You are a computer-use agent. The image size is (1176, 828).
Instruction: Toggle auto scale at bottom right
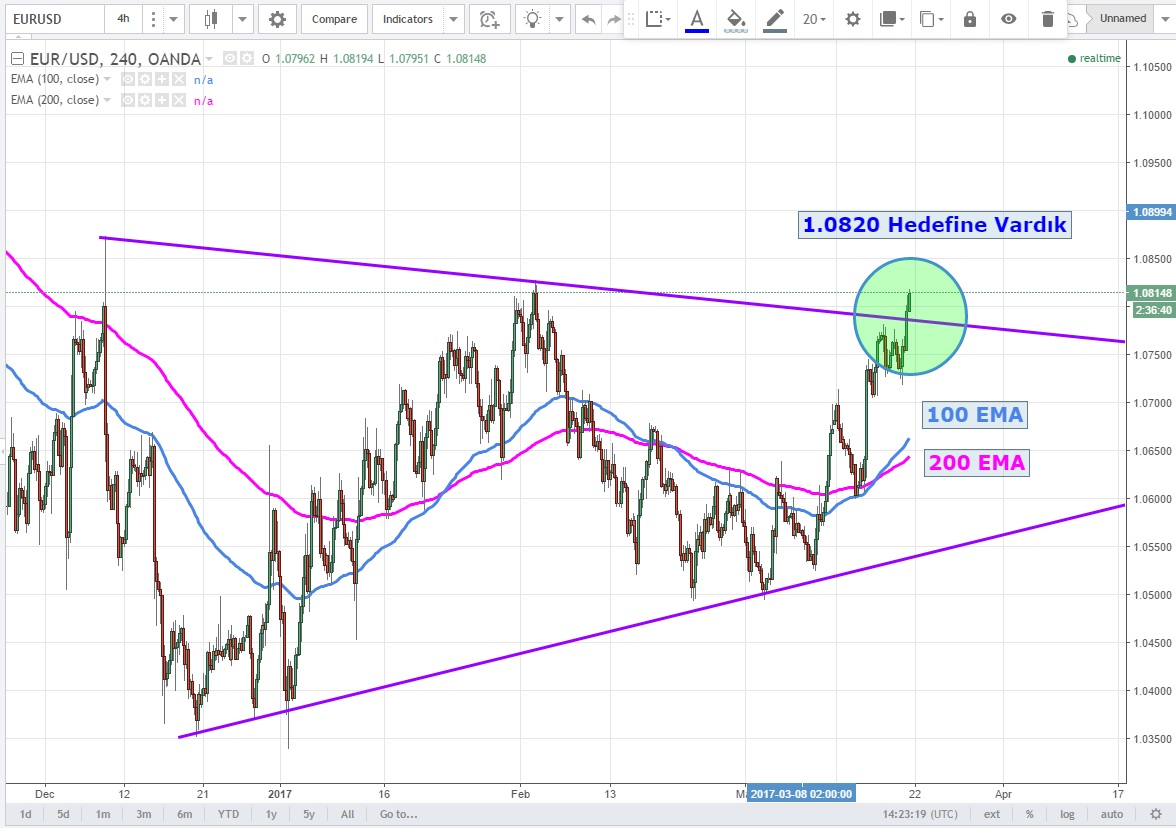click(x=1112, y=814)
